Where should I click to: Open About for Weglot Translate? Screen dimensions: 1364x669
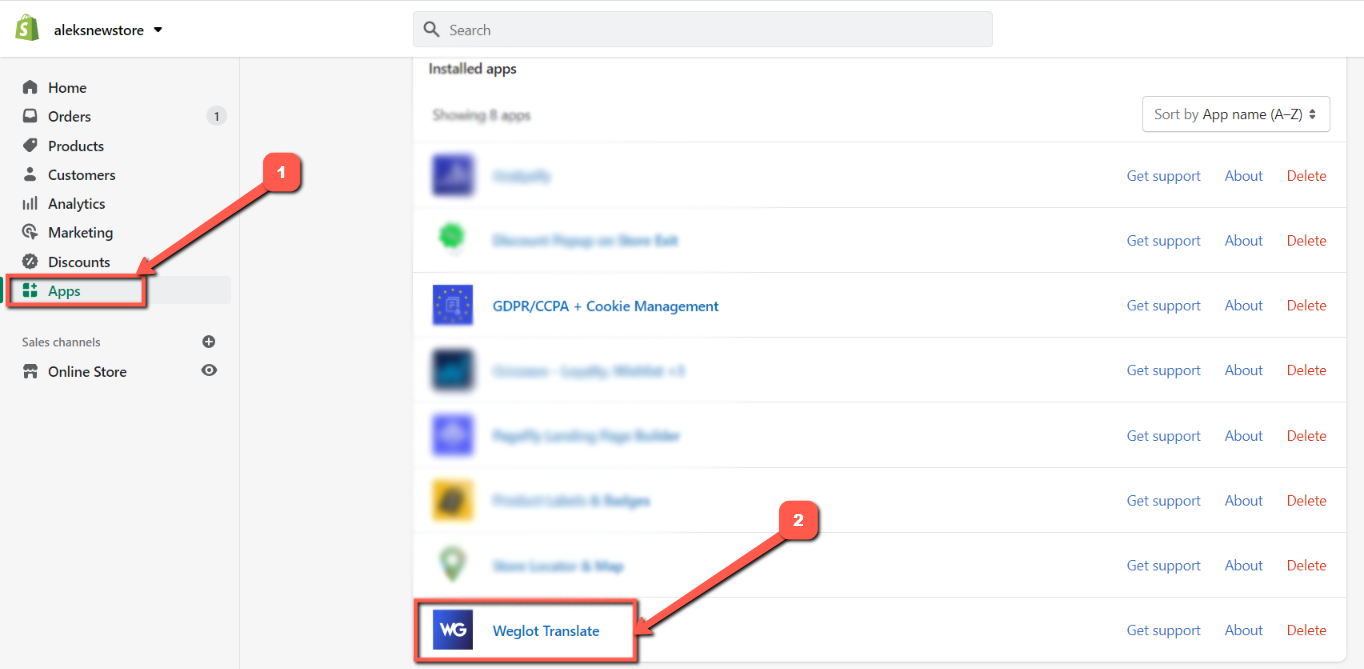tap(1244, 630)
